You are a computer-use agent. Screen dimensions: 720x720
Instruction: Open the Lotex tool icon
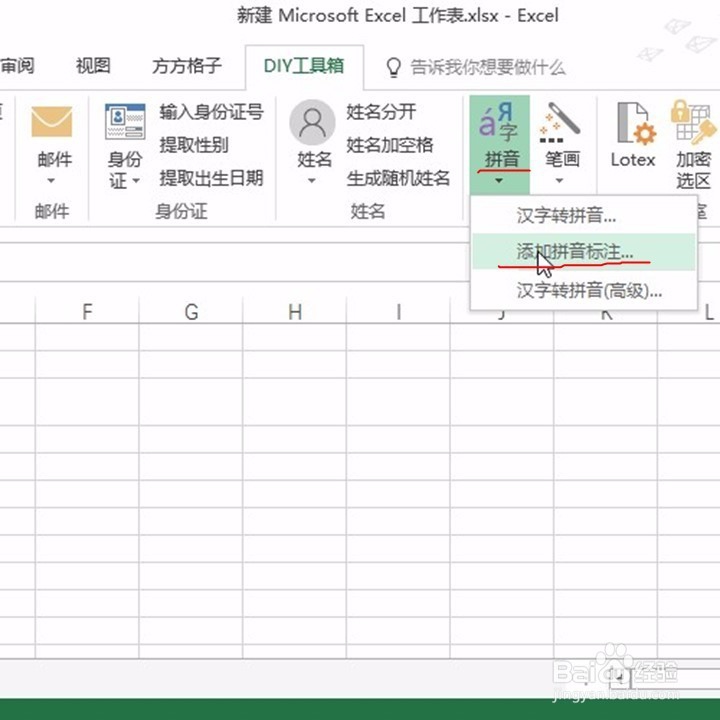[636, 123]
